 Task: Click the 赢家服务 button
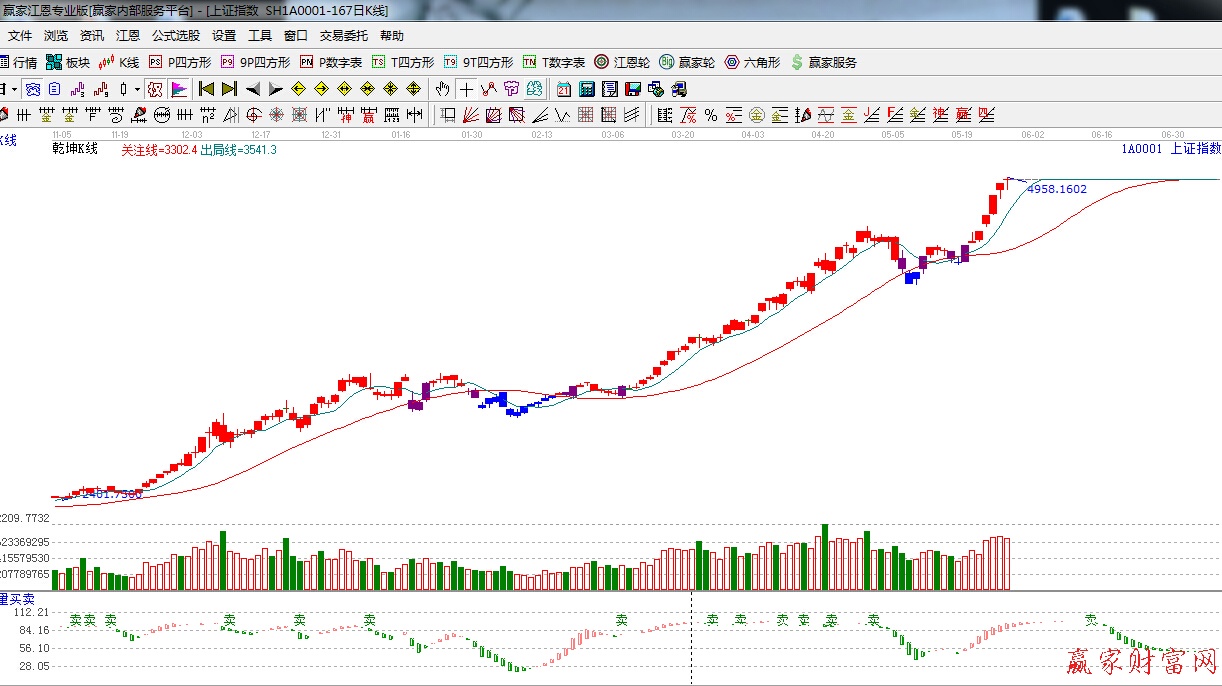coord(823,62)
